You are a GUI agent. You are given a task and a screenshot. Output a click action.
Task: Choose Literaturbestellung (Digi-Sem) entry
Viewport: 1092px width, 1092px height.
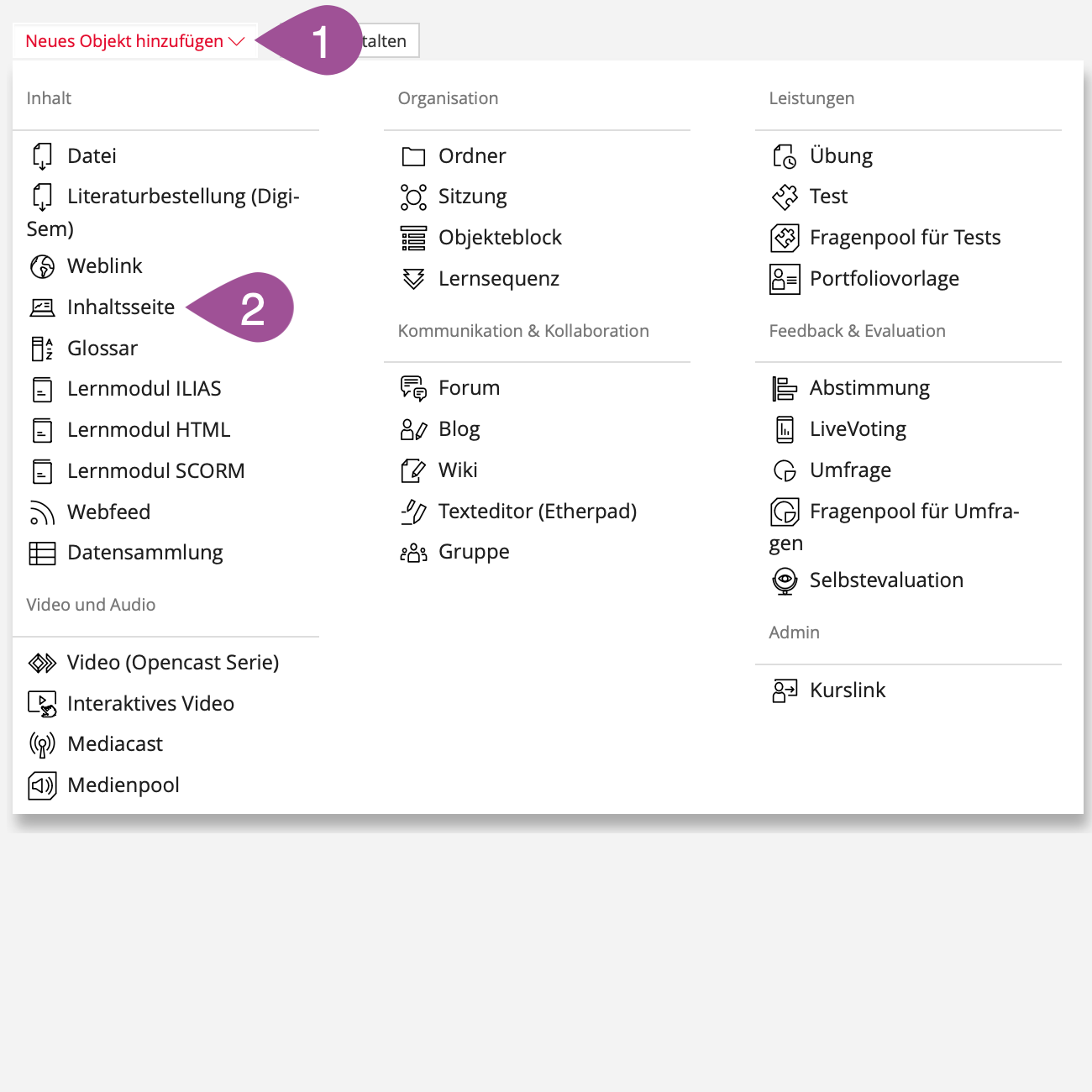pos(182,197)
